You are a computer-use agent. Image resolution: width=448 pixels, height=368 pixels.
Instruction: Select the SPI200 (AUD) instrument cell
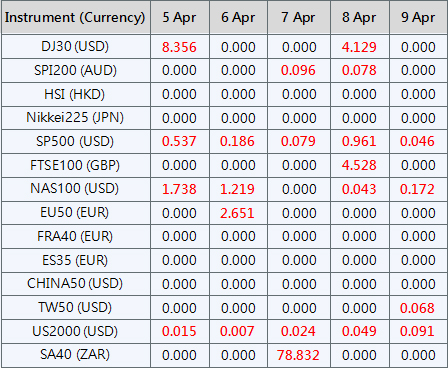(75, 70)
